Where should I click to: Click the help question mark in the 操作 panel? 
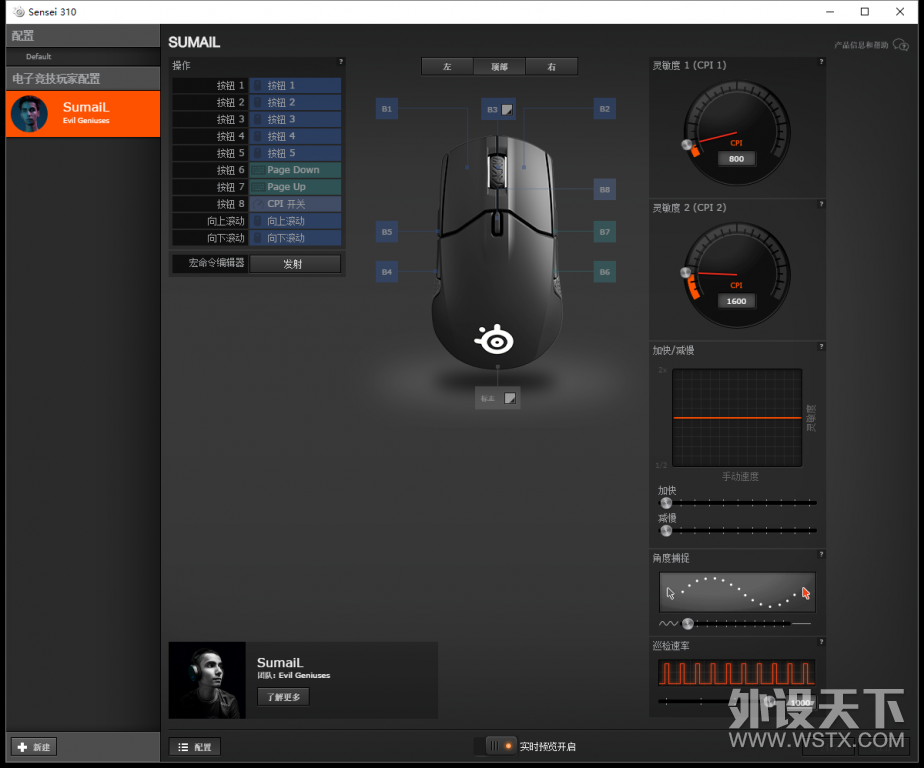tap(341, 62)
